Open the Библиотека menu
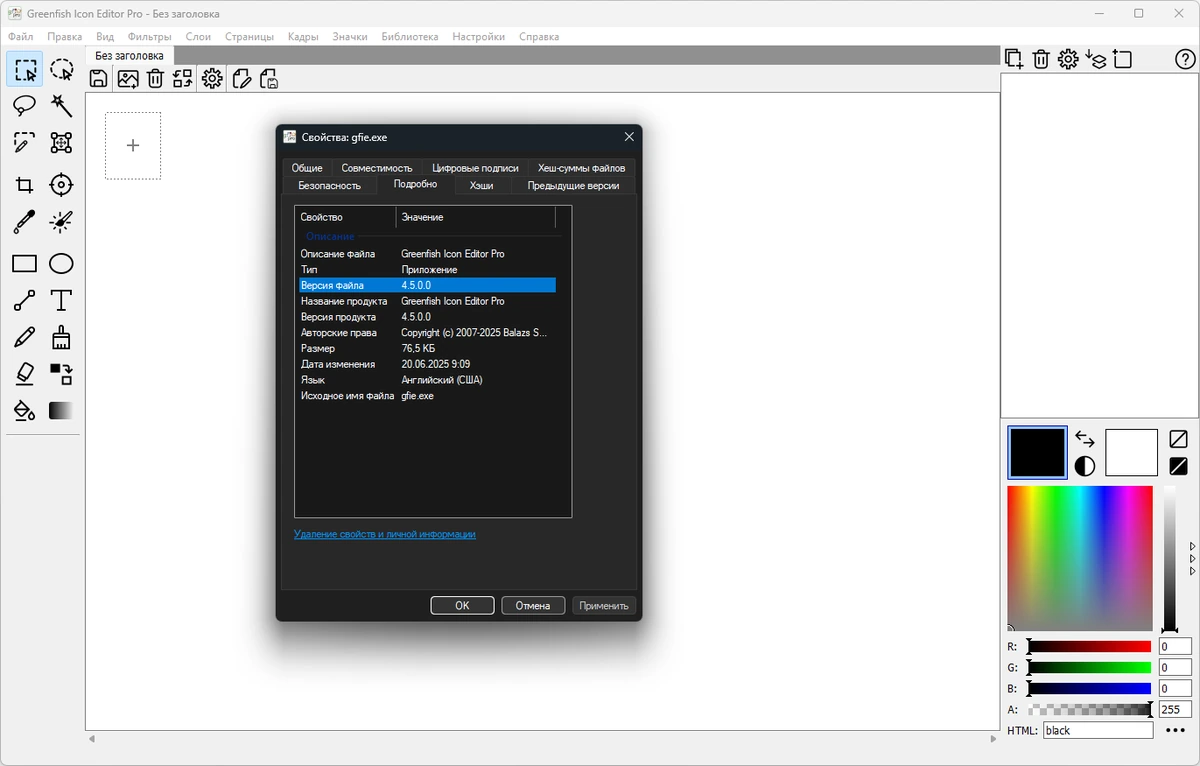This screenshot has height=766, width=1200. (410, 37)
